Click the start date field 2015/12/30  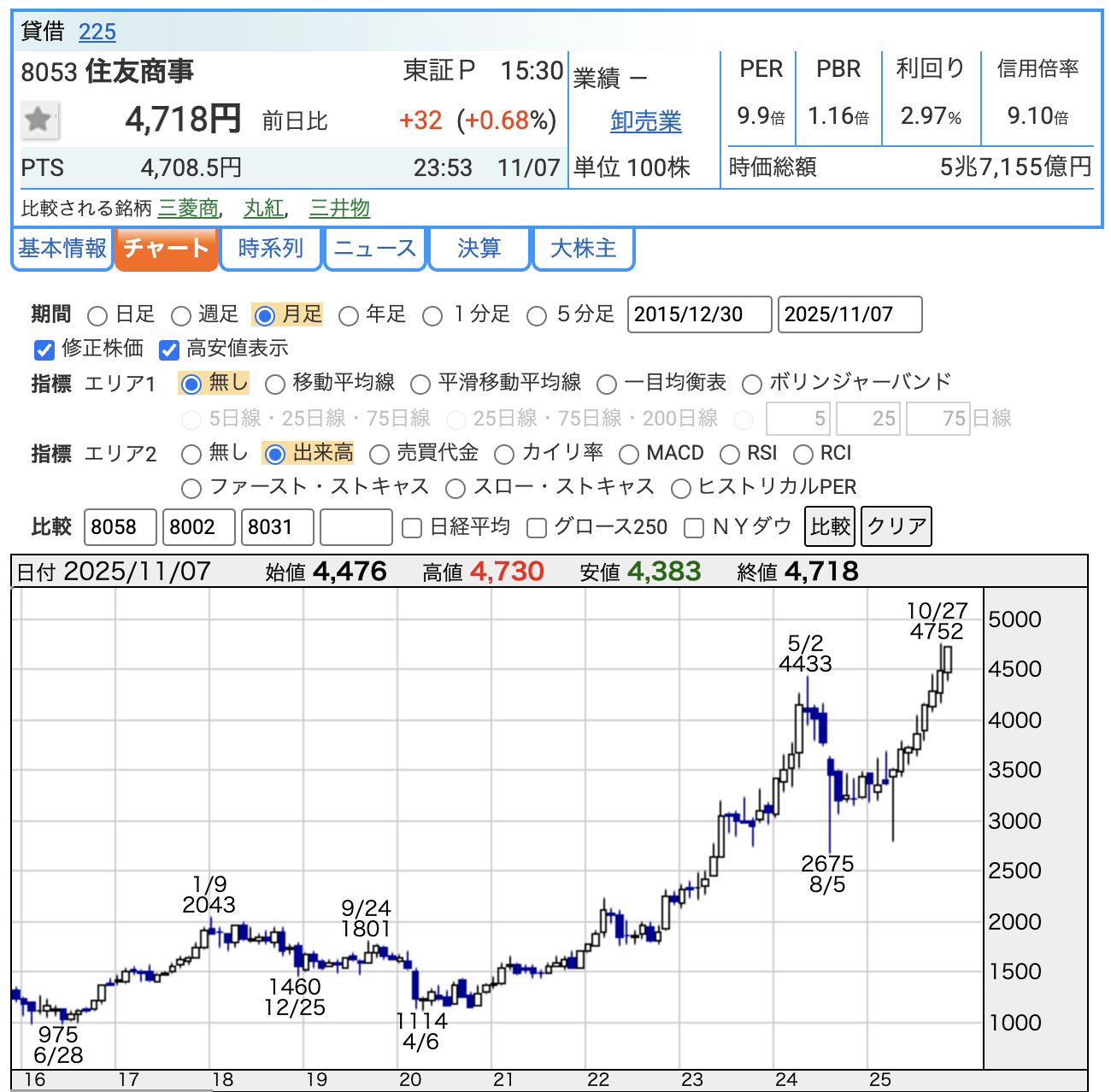699,314
